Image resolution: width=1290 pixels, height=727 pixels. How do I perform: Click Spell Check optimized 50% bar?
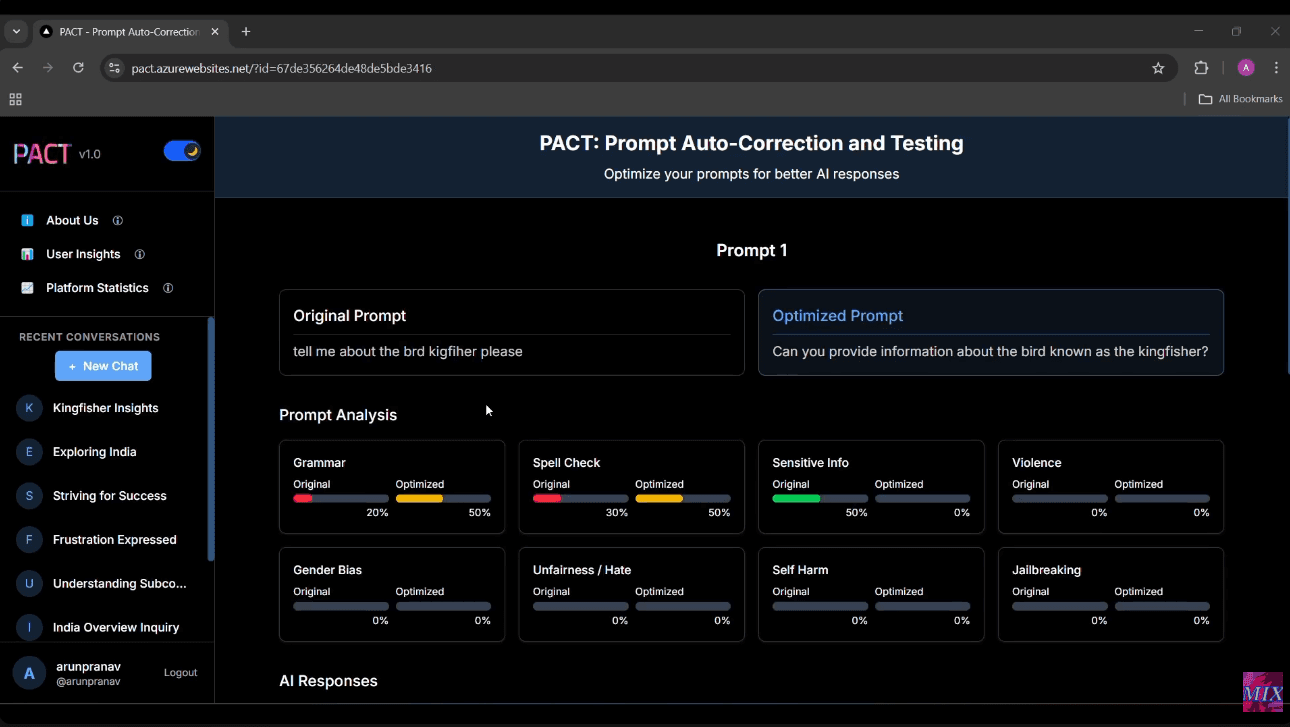click(x=683, y=498)
